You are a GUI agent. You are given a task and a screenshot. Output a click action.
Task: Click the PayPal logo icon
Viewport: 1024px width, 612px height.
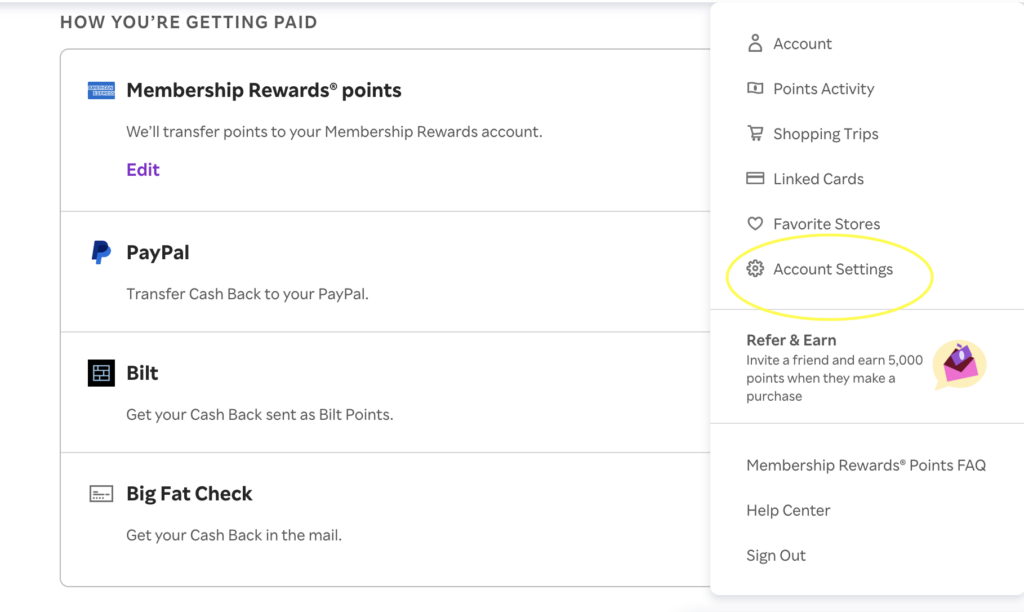click(x=101, y=252)
